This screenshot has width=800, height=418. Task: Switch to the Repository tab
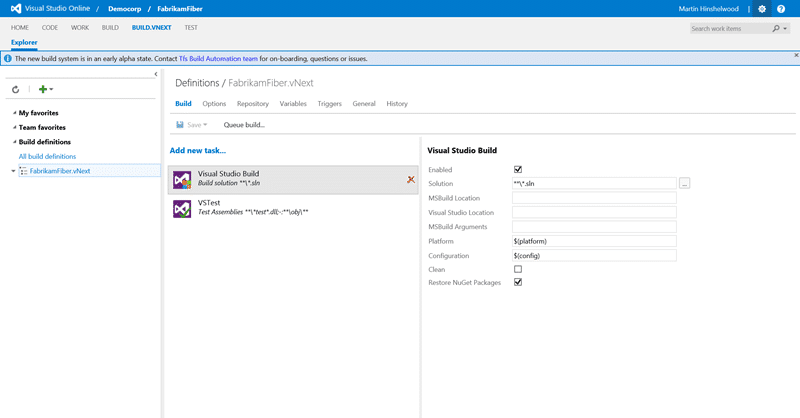pyautogui.click(x=253, y=104)
